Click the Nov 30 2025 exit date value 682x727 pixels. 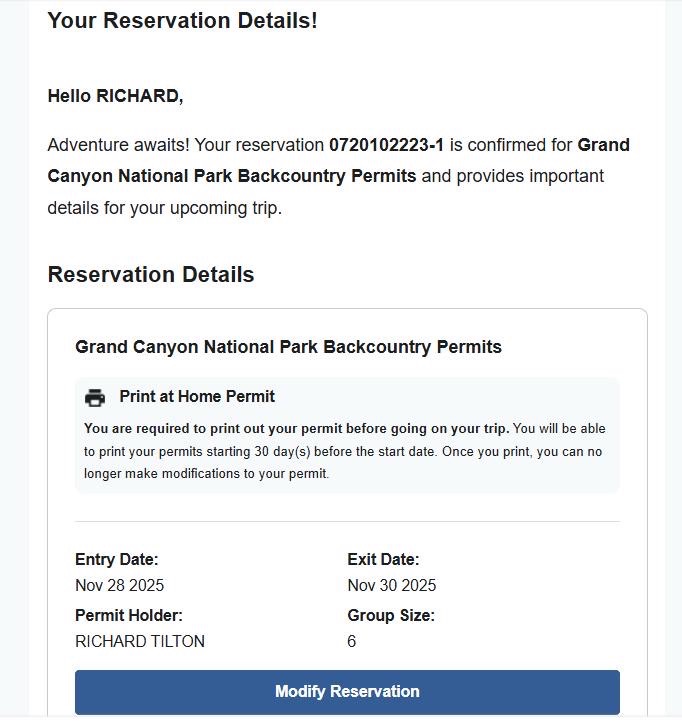(391, 585)
